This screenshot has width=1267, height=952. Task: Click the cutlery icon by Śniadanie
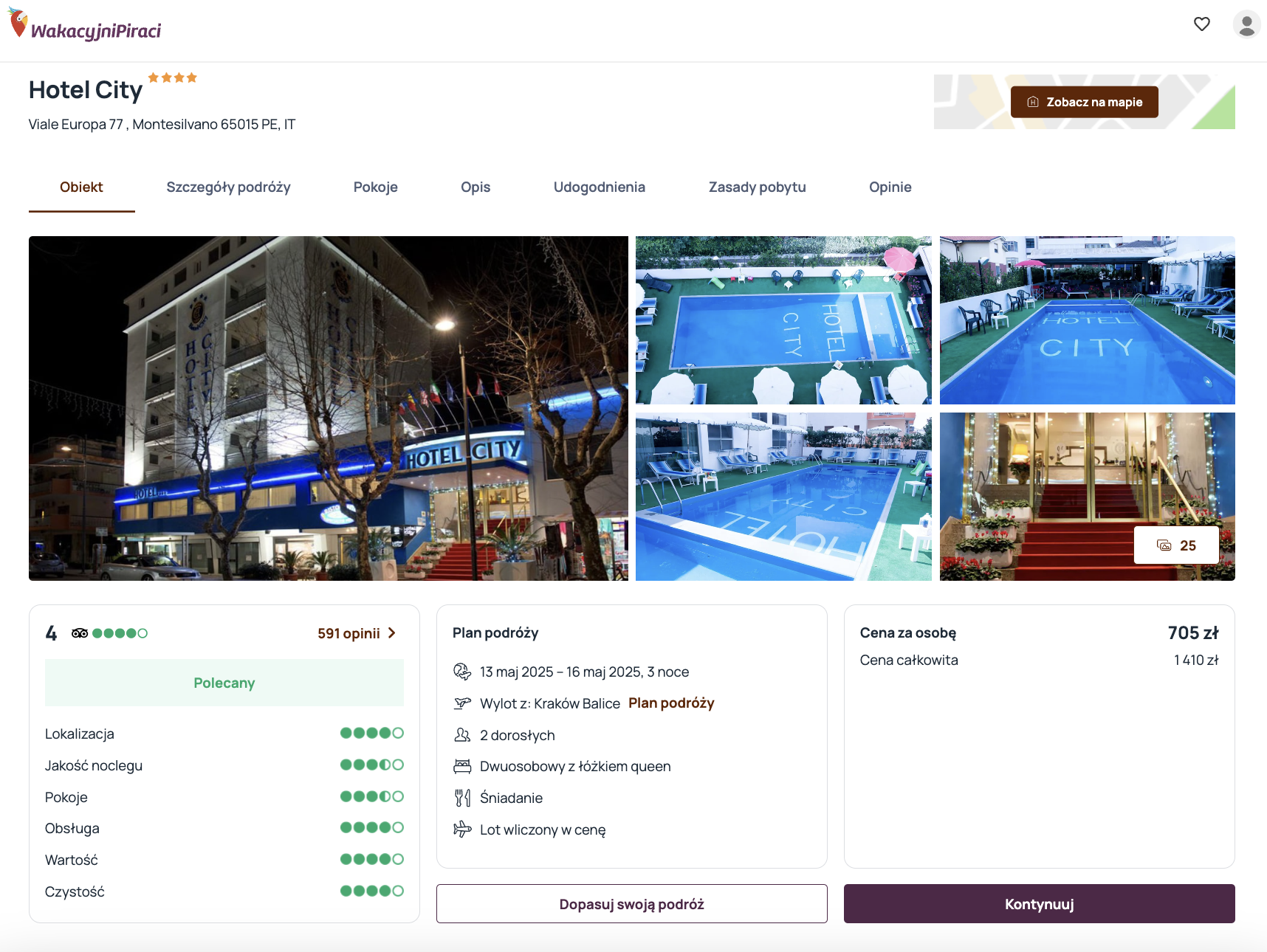pyautogui.click(x=462, y=798)
